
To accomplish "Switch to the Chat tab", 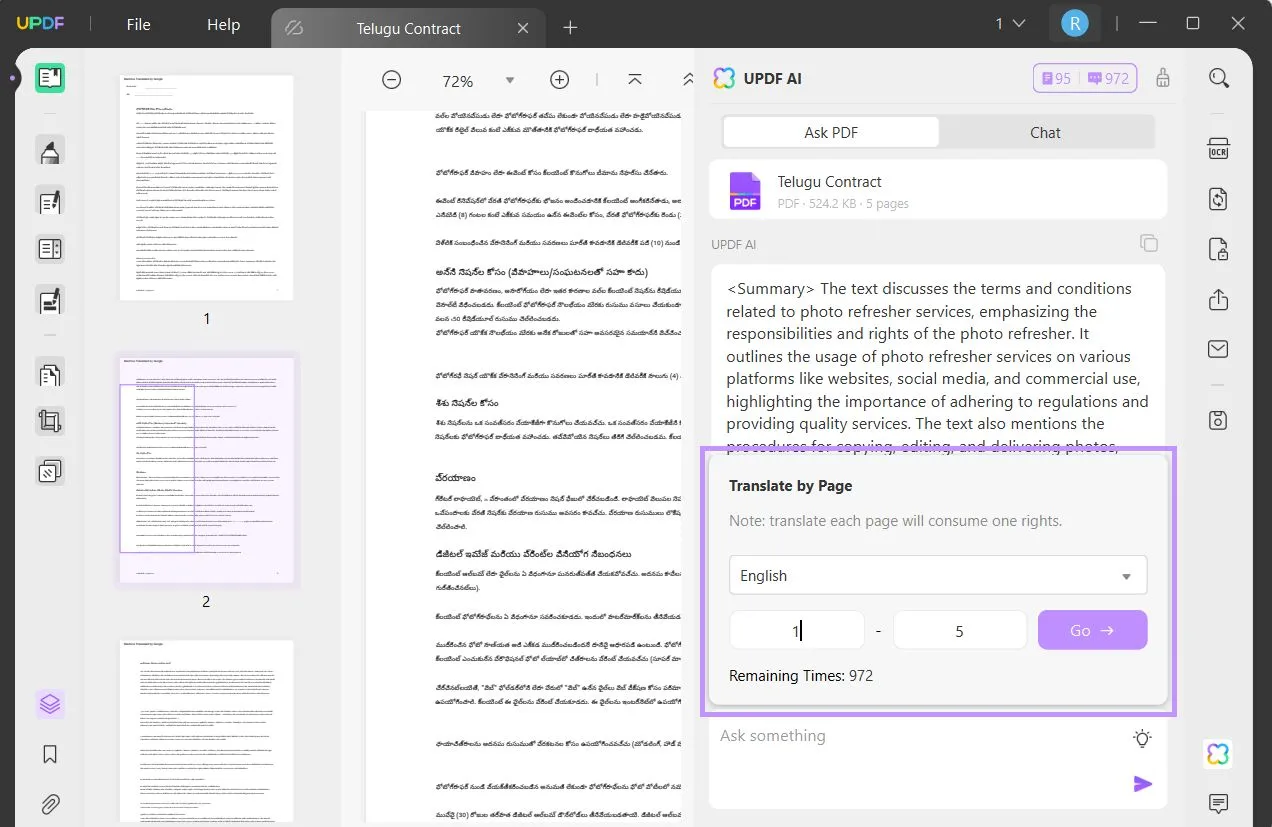I will pyautogui.click(x=1045, y=132).
